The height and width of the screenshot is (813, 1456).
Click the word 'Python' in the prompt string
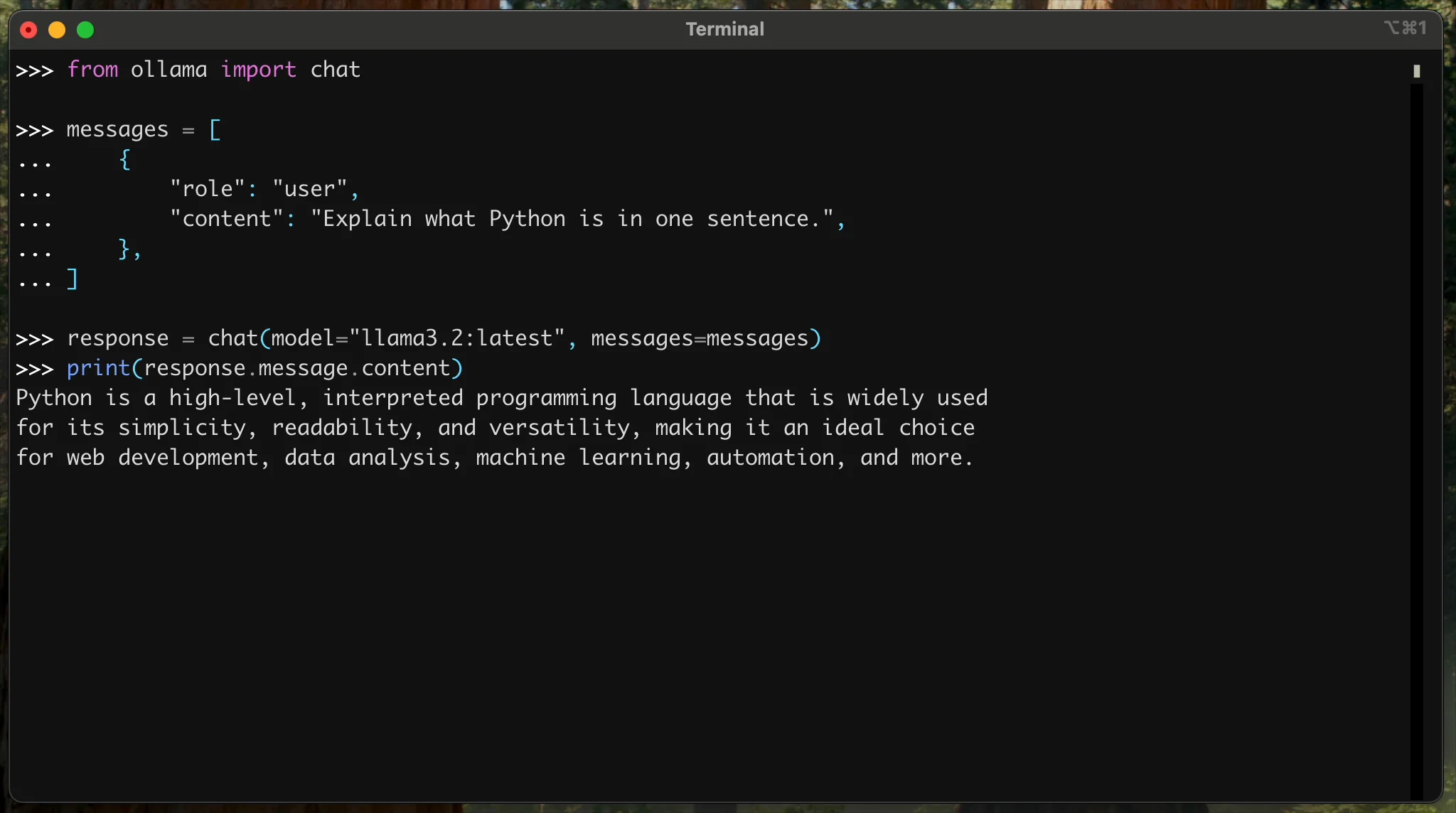527,219
